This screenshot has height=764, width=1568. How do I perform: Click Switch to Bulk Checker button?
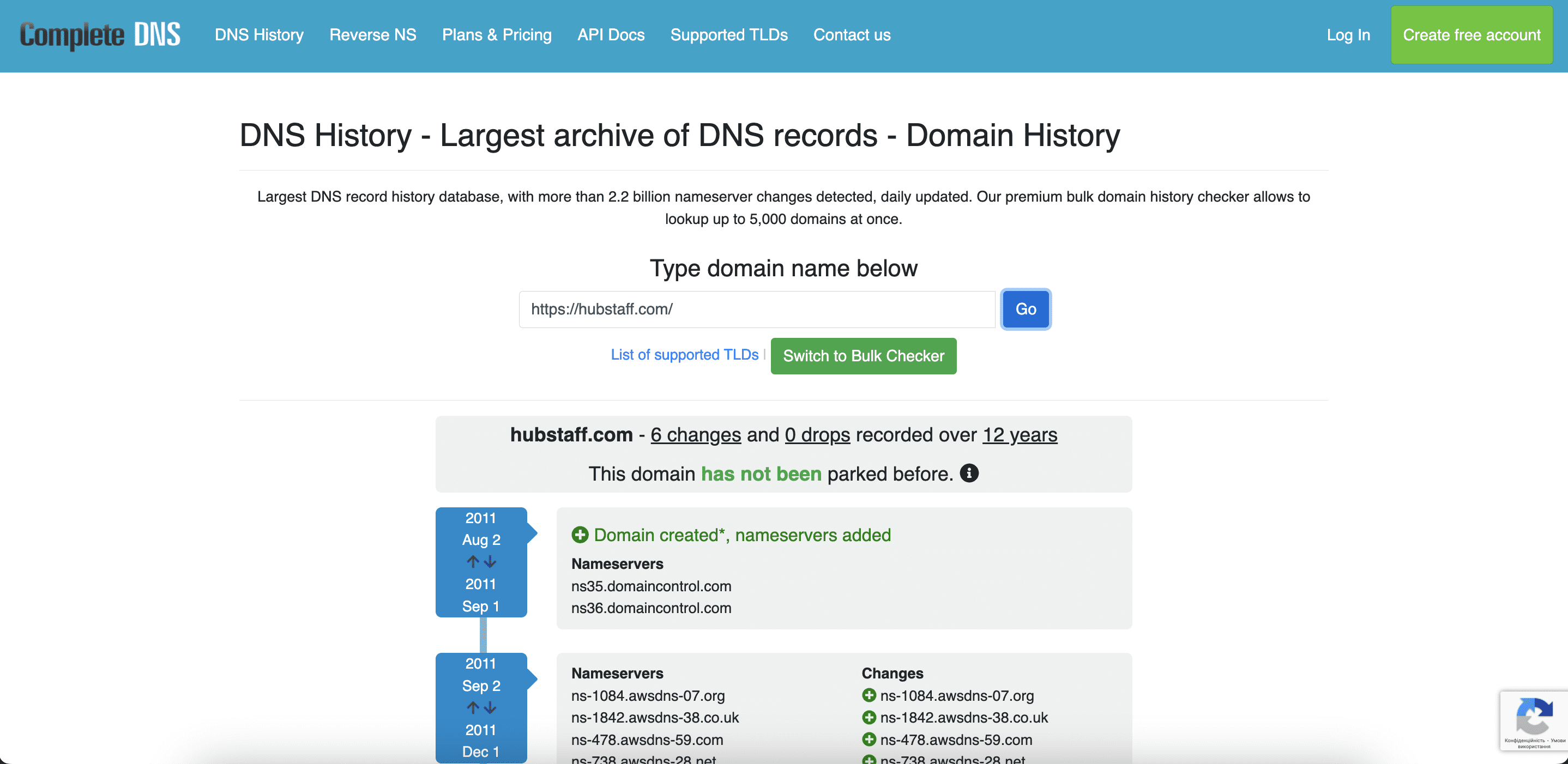[x=863, y=356]
